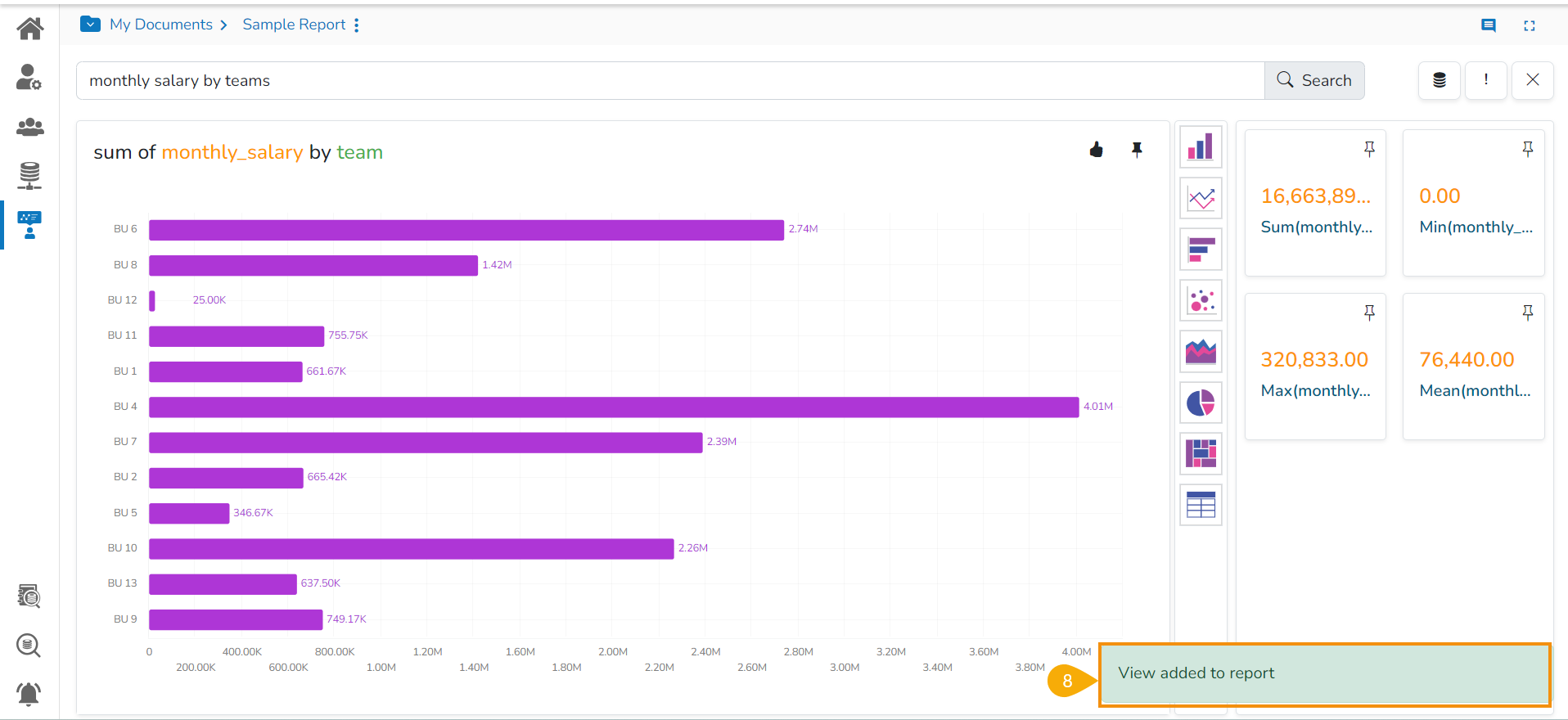Viewport: 1568px width, 720px height.
Task: Open the user groups sidebar item
Action: [x=29, y=127]
